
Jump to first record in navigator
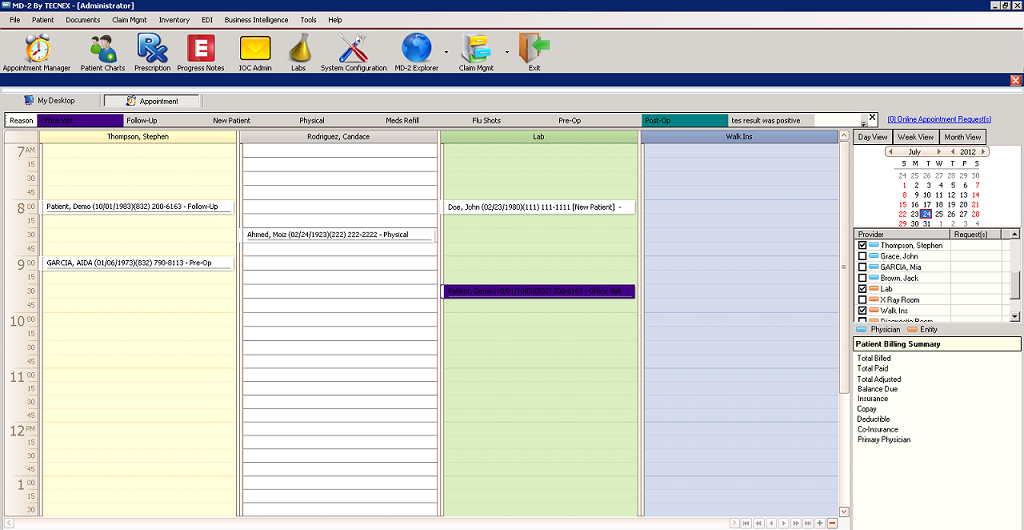[x=746, y=523]
